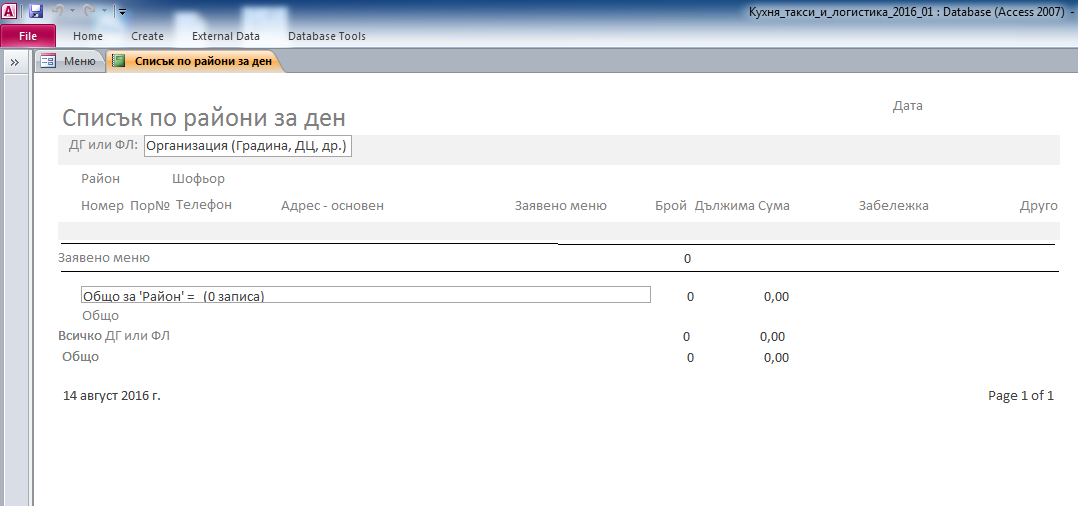The height and width of the screenshot is (506, 1078).
Task: Open the Database Tools ribbon tab
Action: tap(327, 36)
